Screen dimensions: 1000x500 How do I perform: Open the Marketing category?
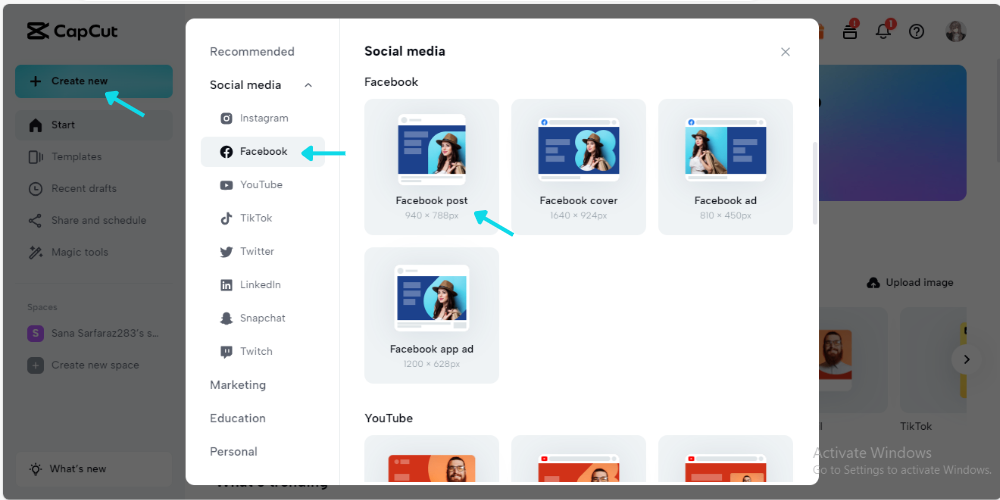coord(238,385)
